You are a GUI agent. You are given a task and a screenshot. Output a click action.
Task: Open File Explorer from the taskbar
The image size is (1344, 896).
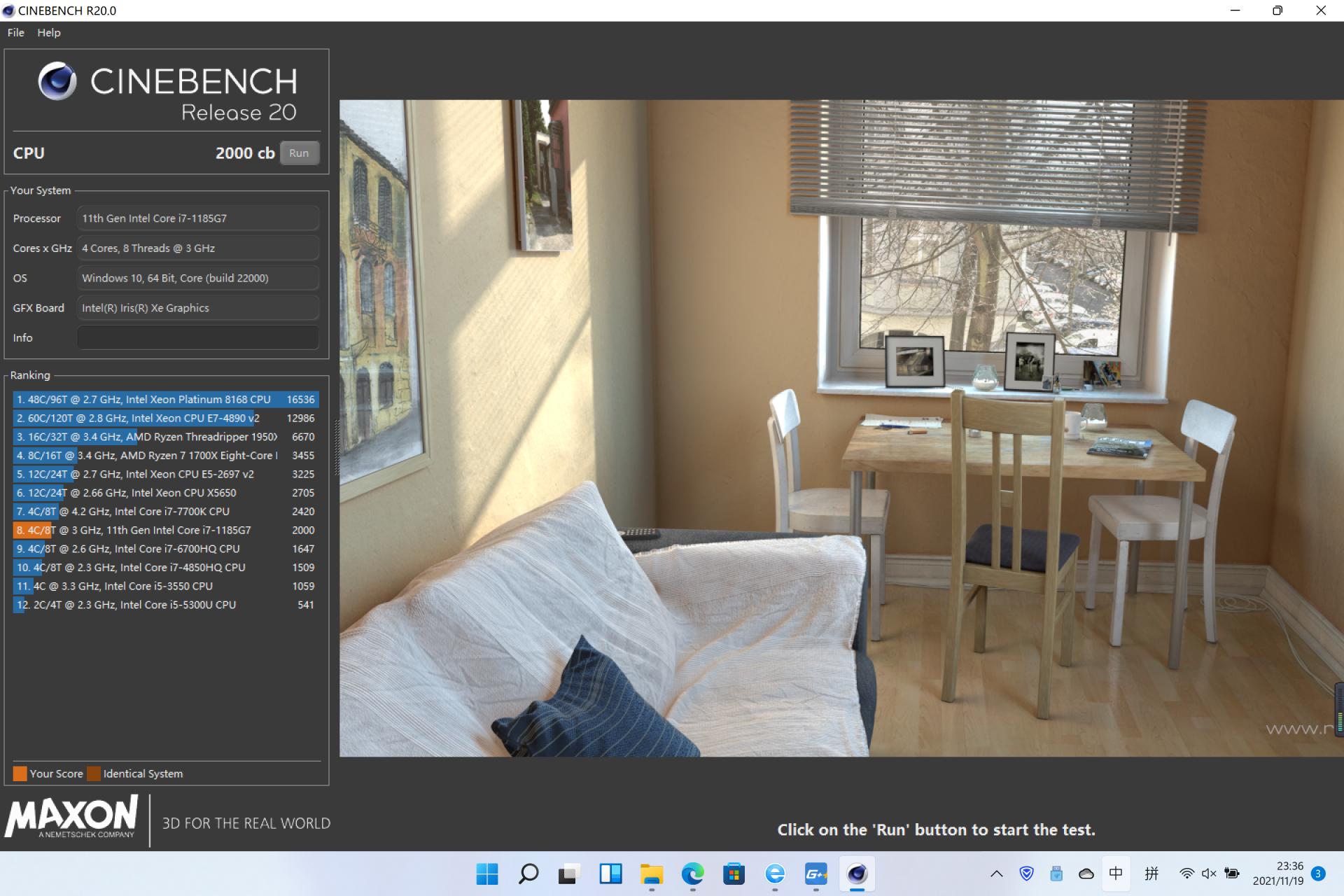click(652, 874)
